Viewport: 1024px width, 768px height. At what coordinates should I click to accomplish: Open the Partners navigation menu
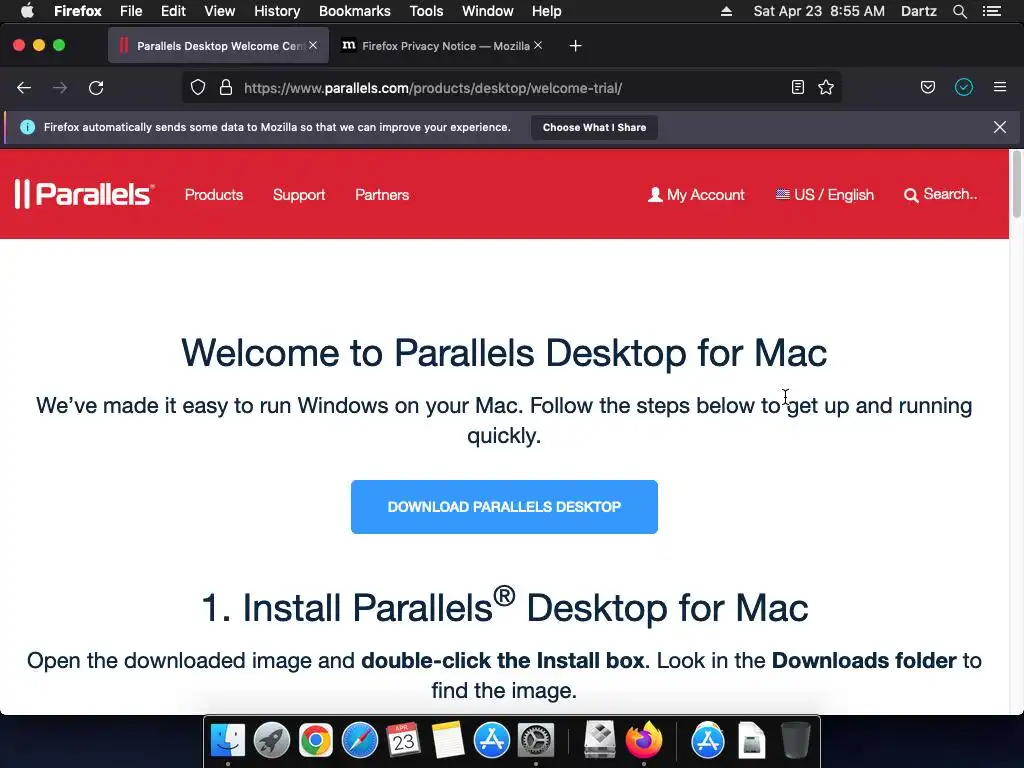tap(382, 195)
